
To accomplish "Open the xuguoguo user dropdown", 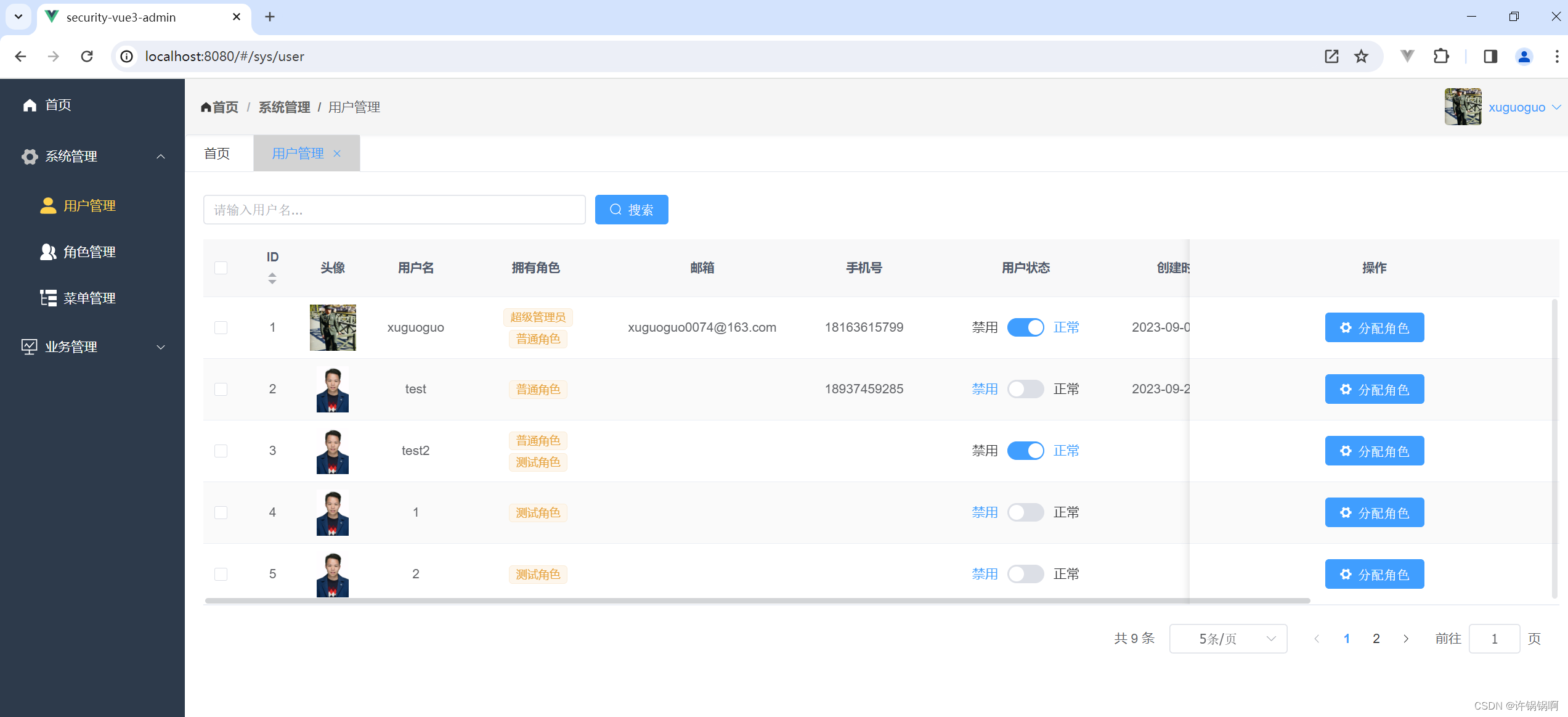I will pyautogui.click(x=1524, y=107).
